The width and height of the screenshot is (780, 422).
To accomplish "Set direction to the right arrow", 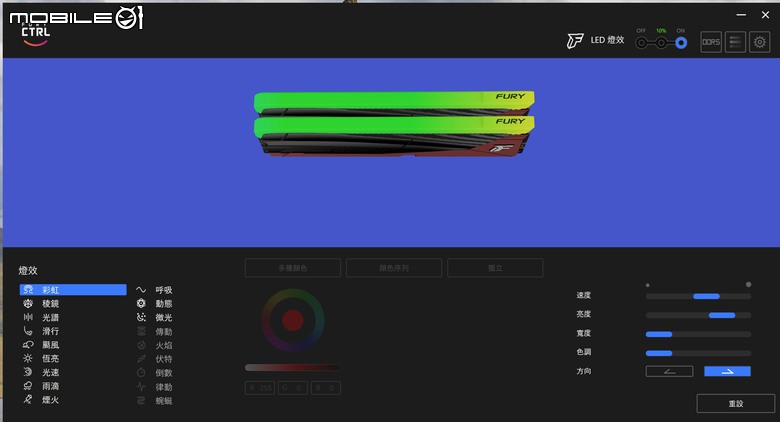I will tap(727, 371).
